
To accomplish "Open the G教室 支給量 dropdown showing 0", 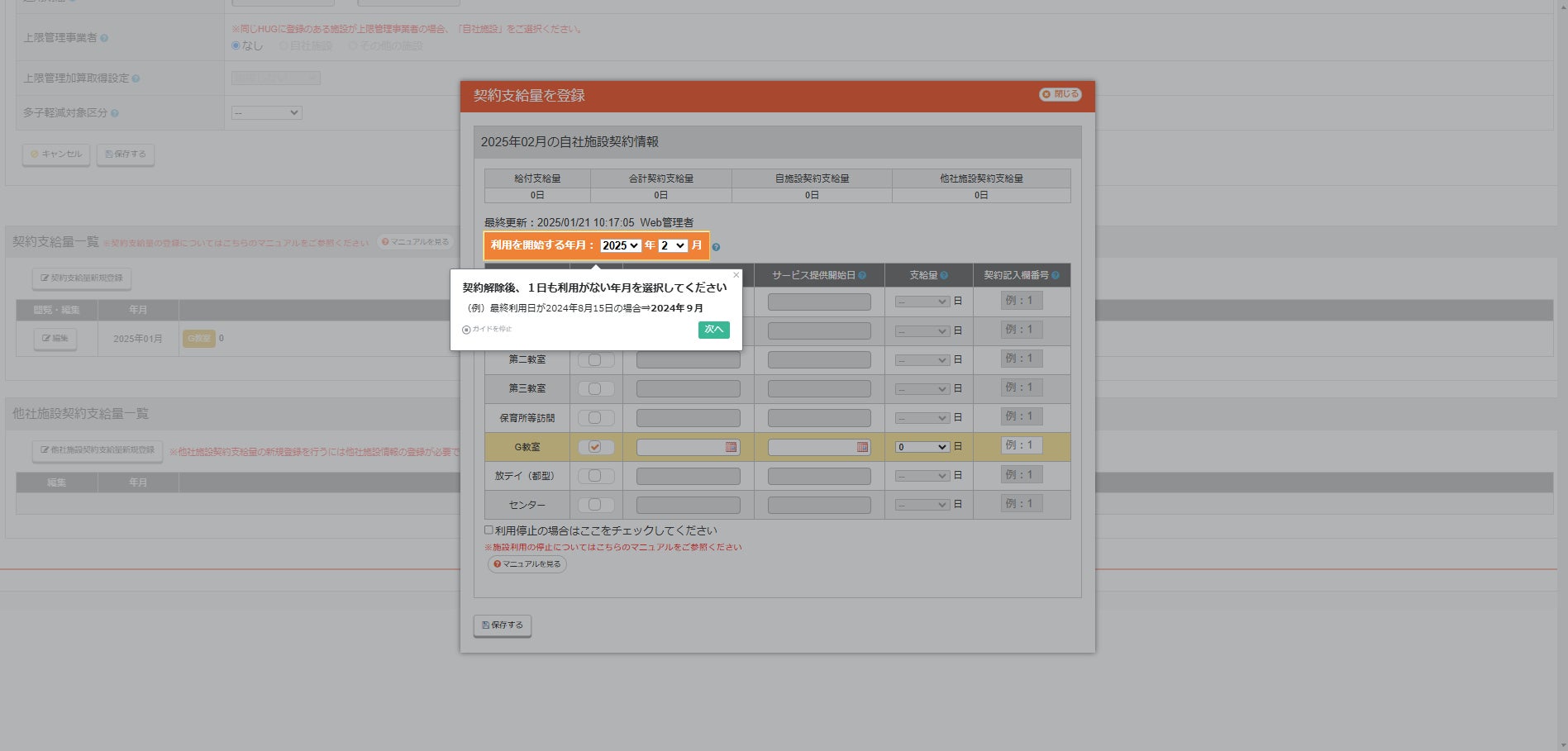I will click(x=922, y=447).
